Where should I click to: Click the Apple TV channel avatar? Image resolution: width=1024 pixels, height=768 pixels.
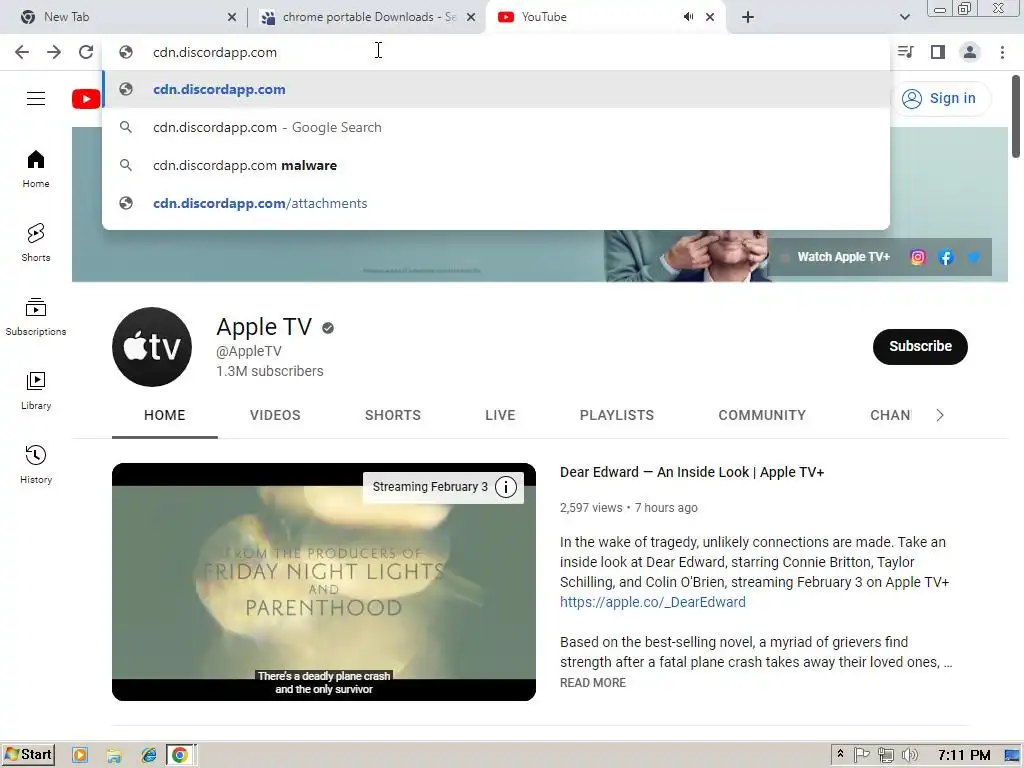[152, 347]
